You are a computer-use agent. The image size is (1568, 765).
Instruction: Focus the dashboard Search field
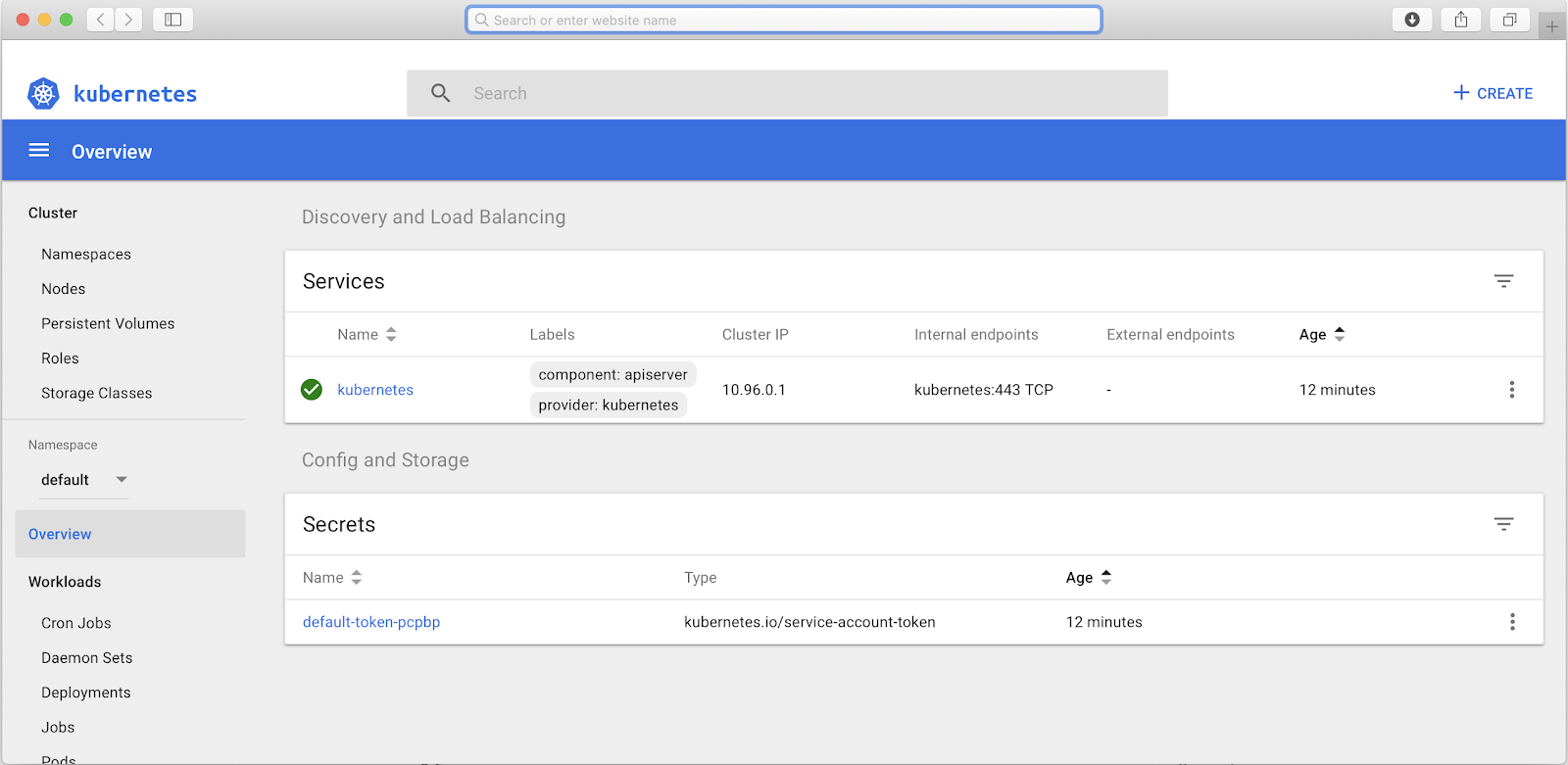coord(788,93)
